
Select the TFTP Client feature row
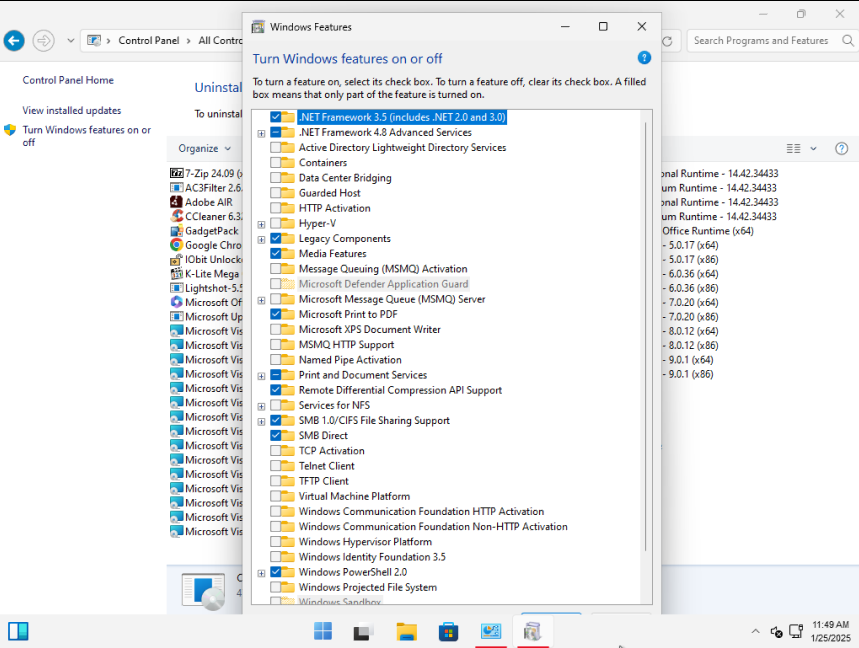pyautogui.click(x=323, y=481)
